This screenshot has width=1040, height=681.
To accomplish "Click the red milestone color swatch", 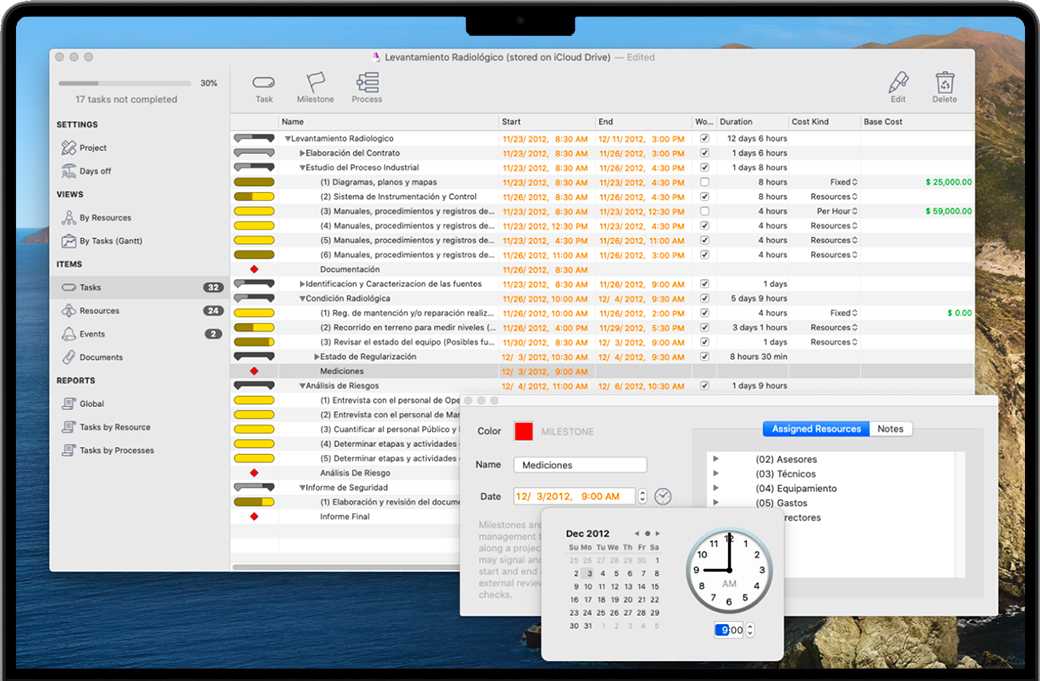I will tap(523, 431).
